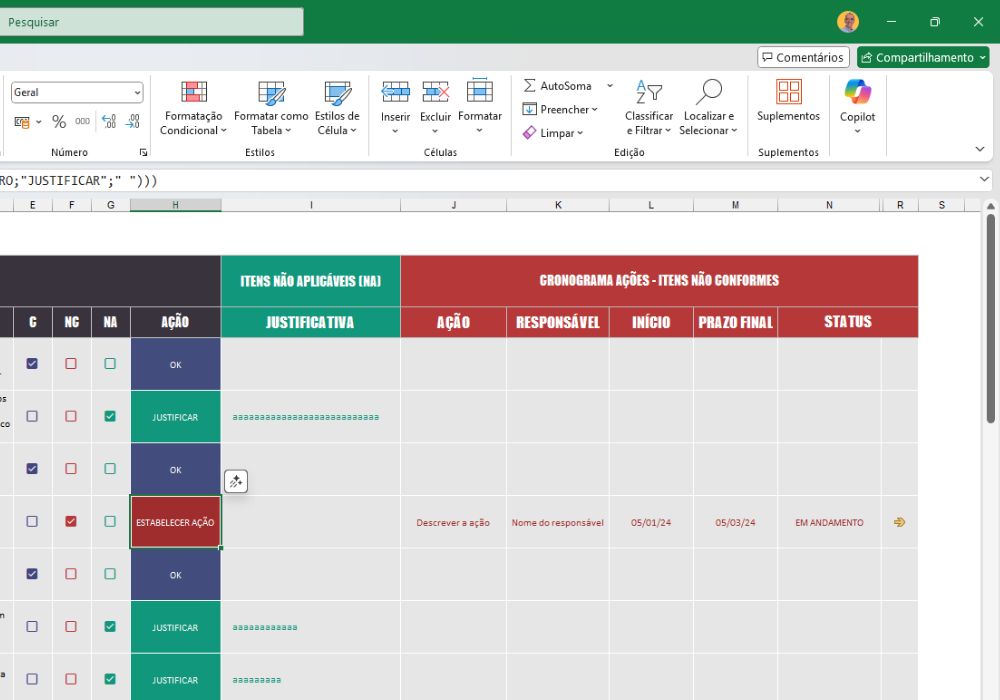Click the Comentários button
The image size is (1000, 700).
coord(804,57)
